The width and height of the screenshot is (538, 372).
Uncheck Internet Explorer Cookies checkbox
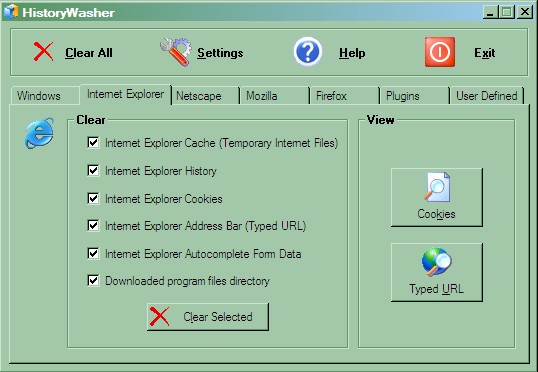pyautogui.click(x=93, y=198)
